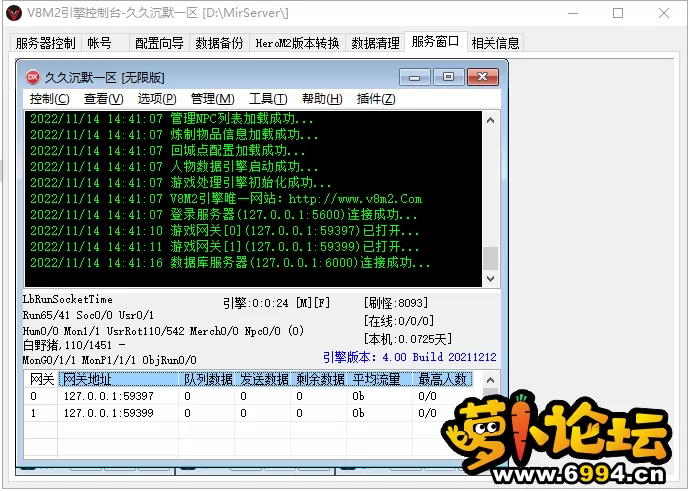The image size is (690, 491).
Task: Open the 控制(C) menu
Action: 49,99
